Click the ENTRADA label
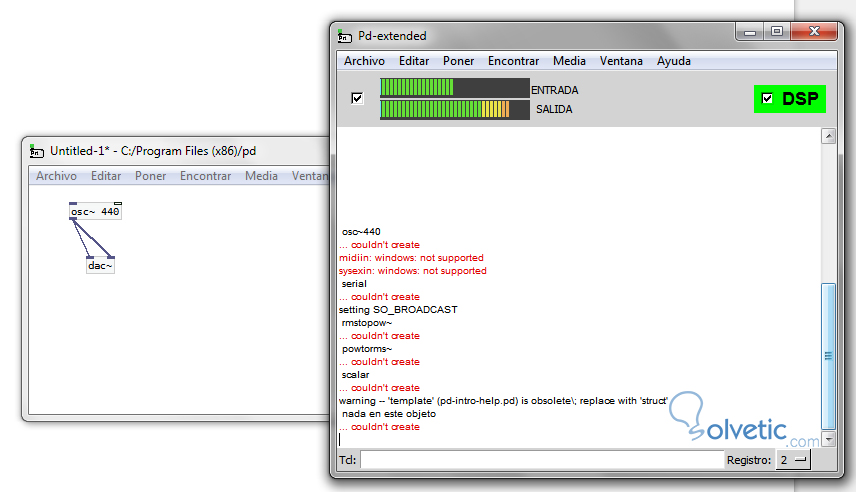The width and height of the screenshot is (856, 492). [555, 90]
